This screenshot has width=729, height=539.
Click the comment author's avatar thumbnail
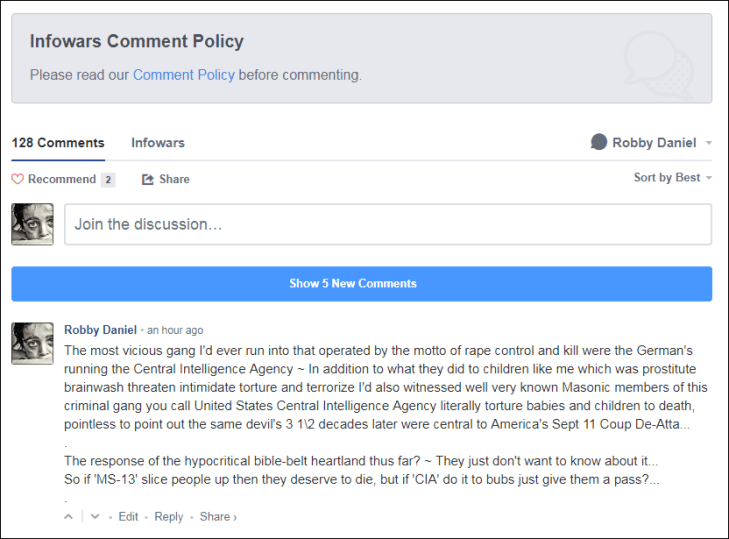[x=32, y=343]
